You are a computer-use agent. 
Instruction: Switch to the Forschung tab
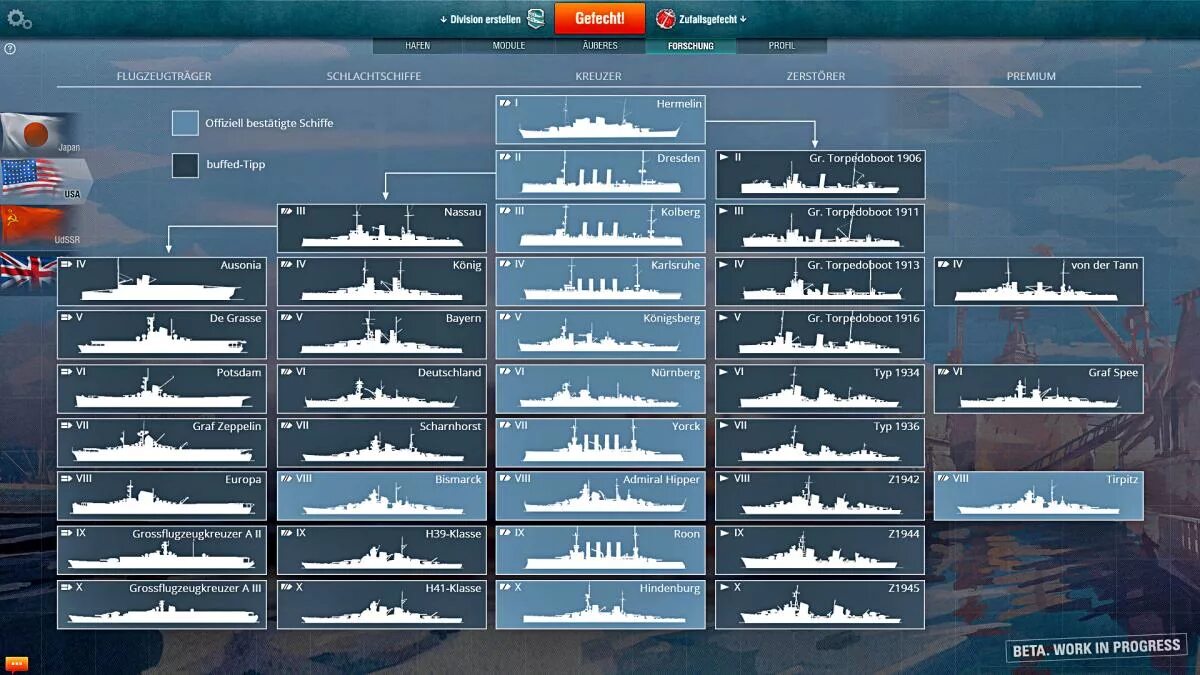tap(691, 46)
